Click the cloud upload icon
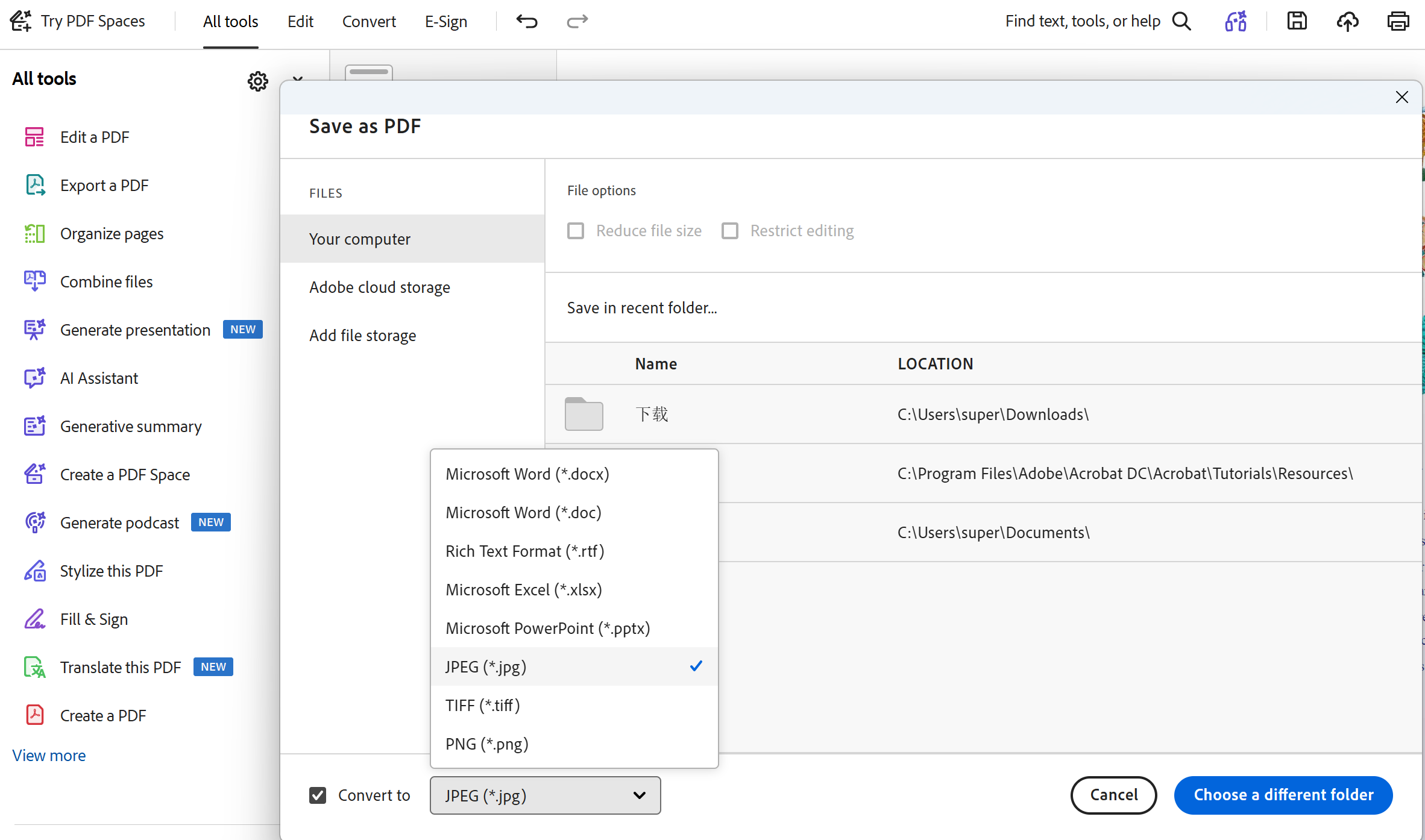This screenshot has width=1425, height=840. click(1347, 22)
